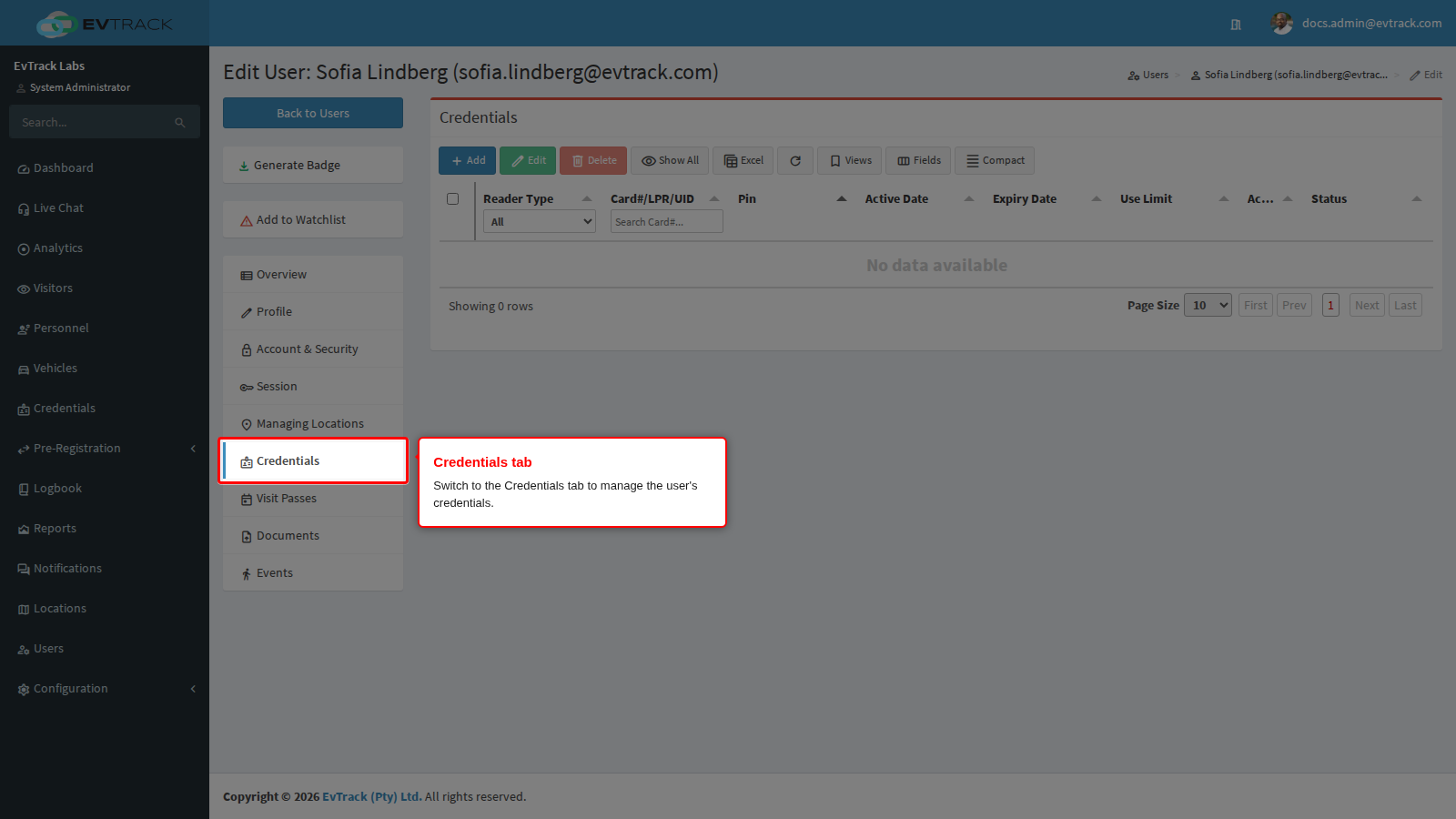
Task: Click the Edit credential button
Action: tap(528, 161)
